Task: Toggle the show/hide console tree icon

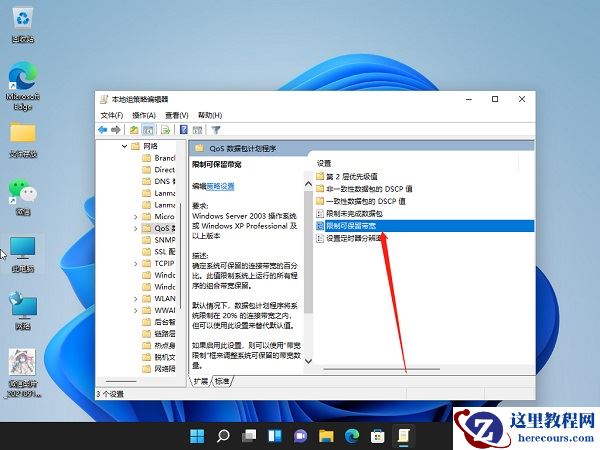Action: pyautogui.click(x=148, y=130)
